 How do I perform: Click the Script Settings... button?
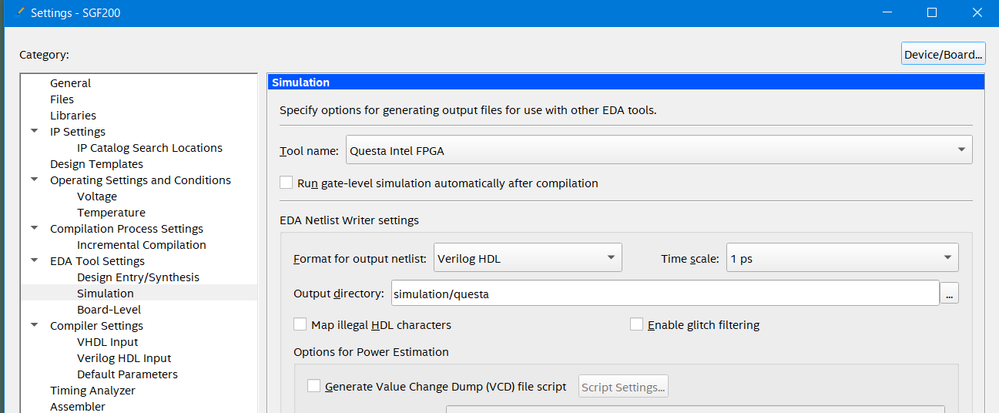pyautogui.click(x=623, y=387)
